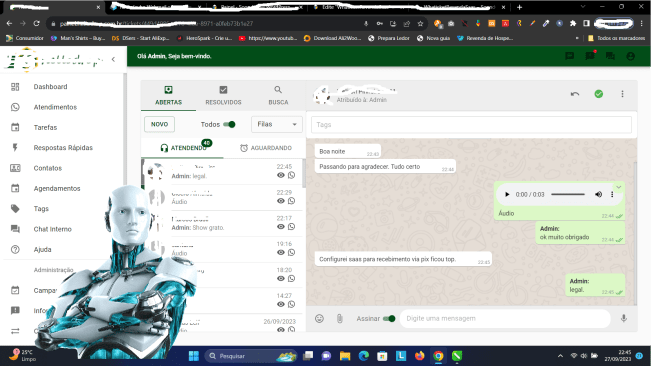651x366 pixels.
Task: Open the Windows Start menu
Action: coord(193,356)
